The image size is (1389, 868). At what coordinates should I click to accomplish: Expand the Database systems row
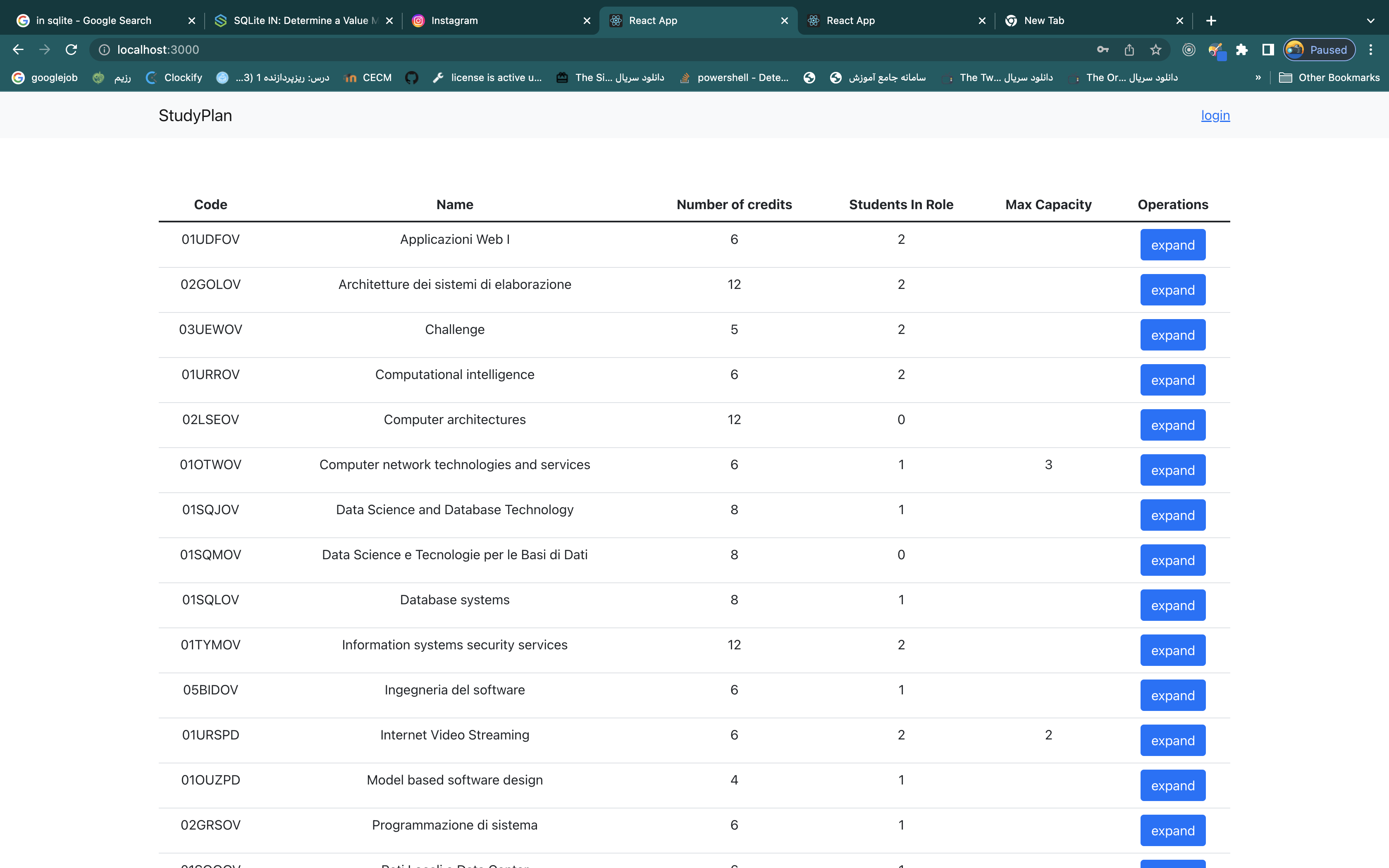(1172, 606)
